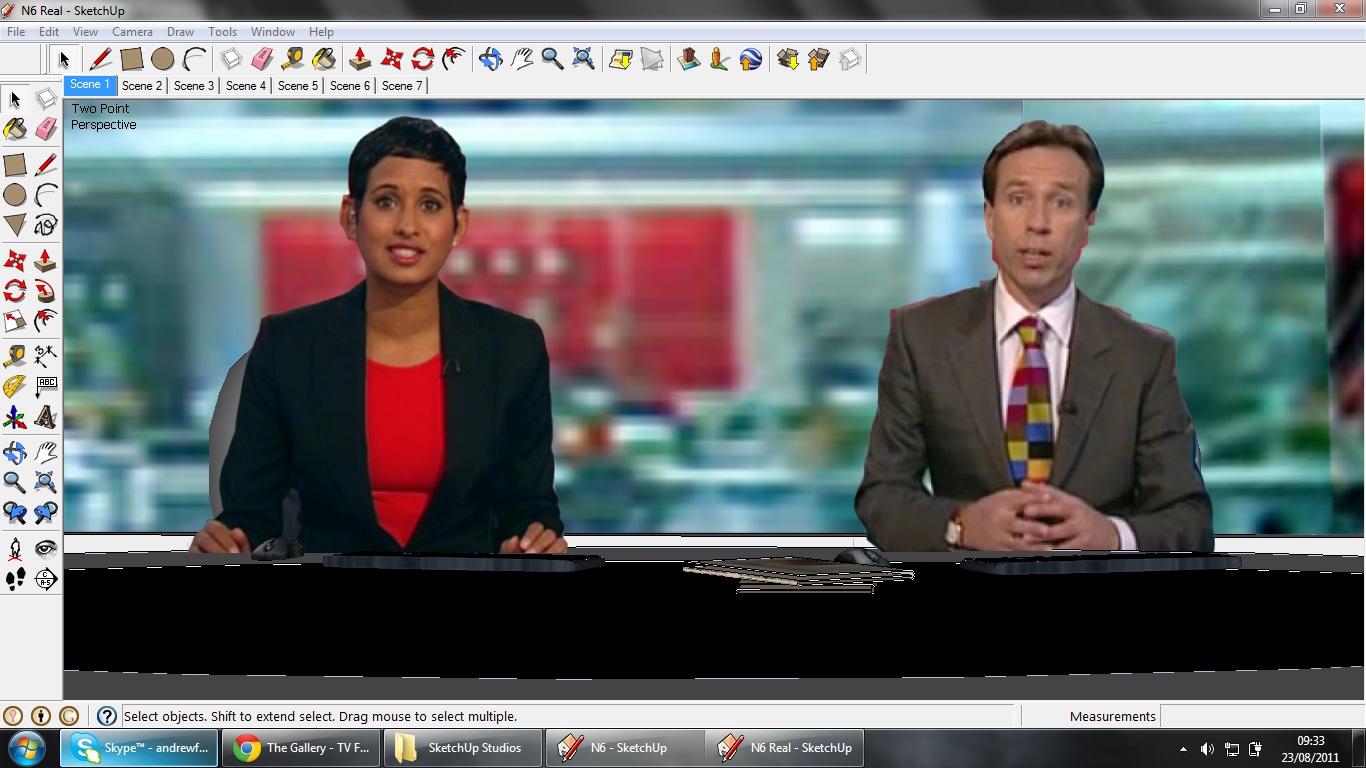1366x768 pixels.
Task: Open the Window menu
Action: pos(272,32)
